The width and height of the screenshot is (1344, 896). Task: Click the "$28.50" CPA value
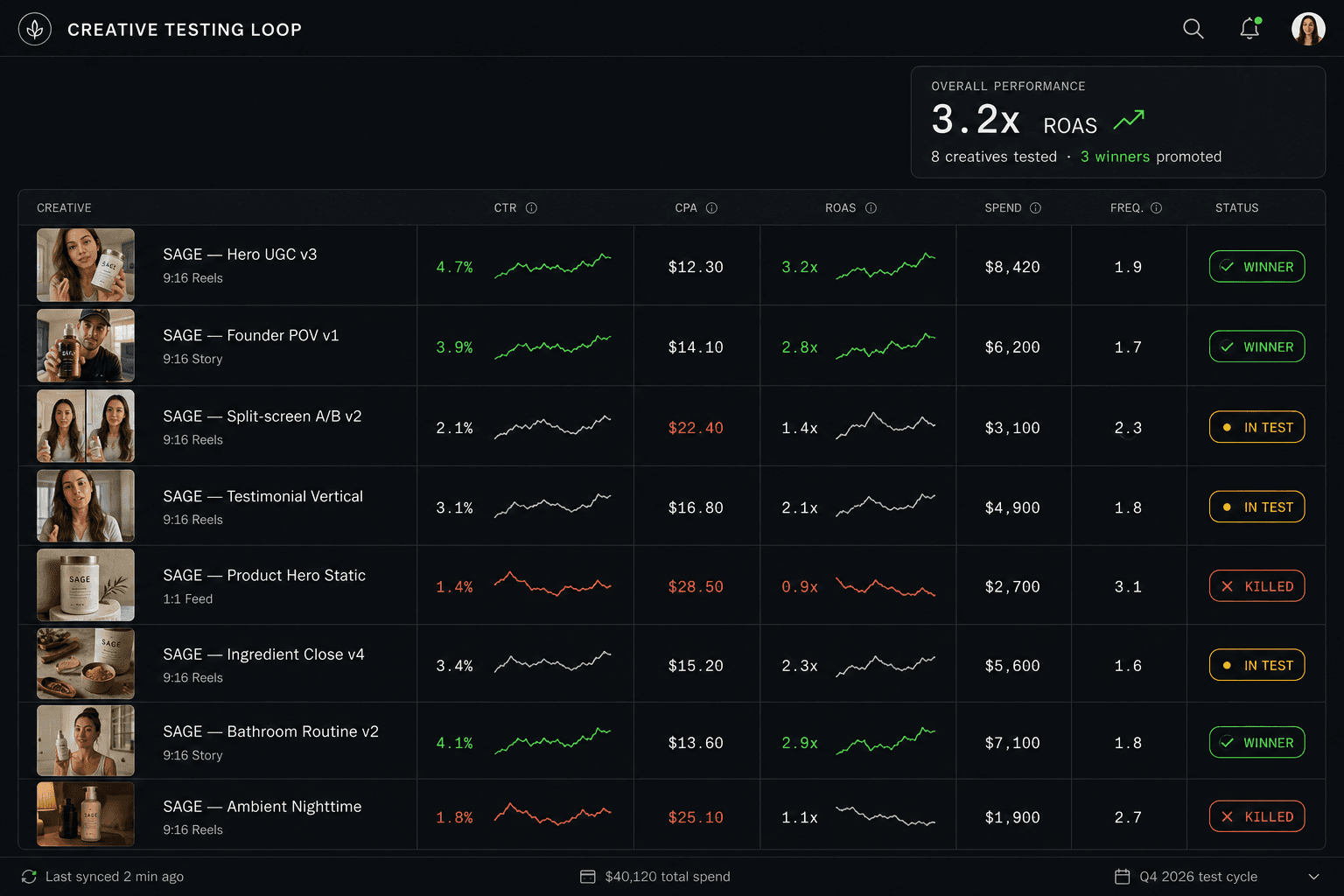[x=696, y=587]
